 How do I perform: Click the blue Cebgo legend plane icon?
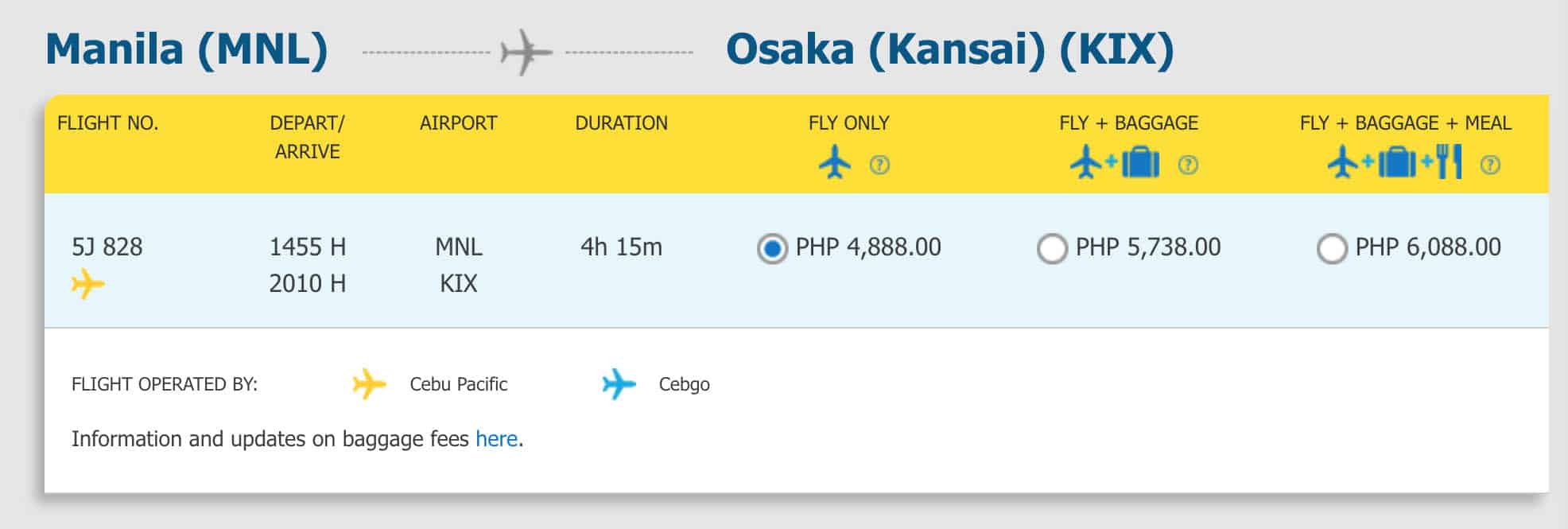pyautogui.click(x=619, y=383)
